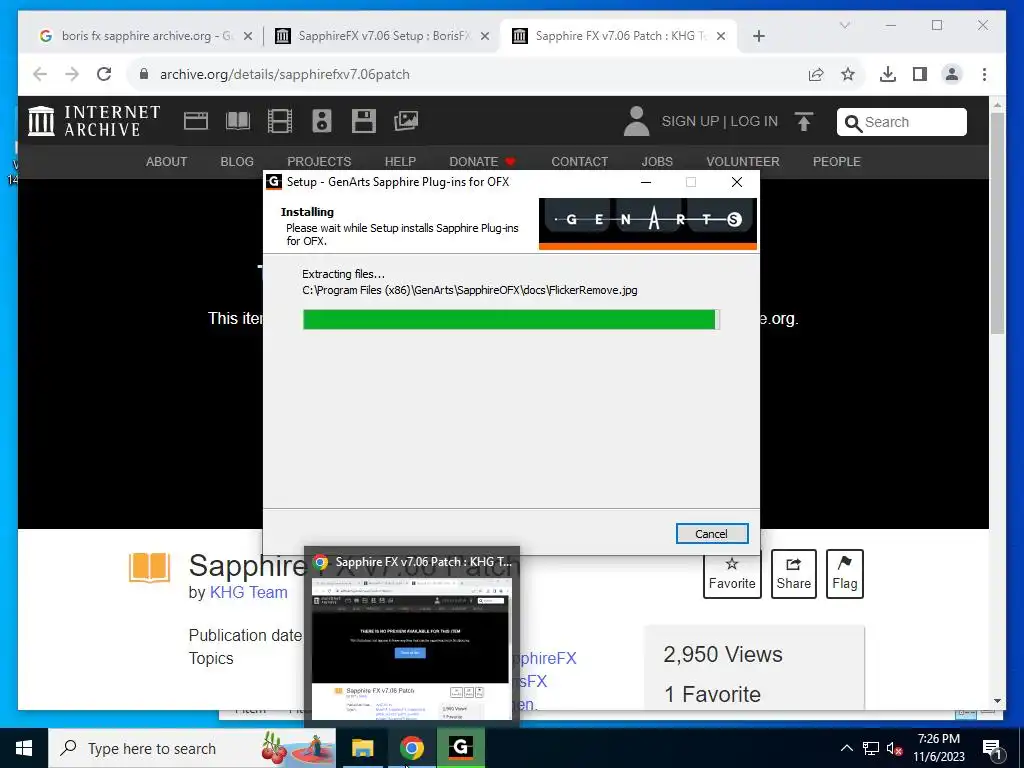Click the taskbar clock showing 7:26 PM
This screenshot has height=768, width=1024.
click(938, 748)
